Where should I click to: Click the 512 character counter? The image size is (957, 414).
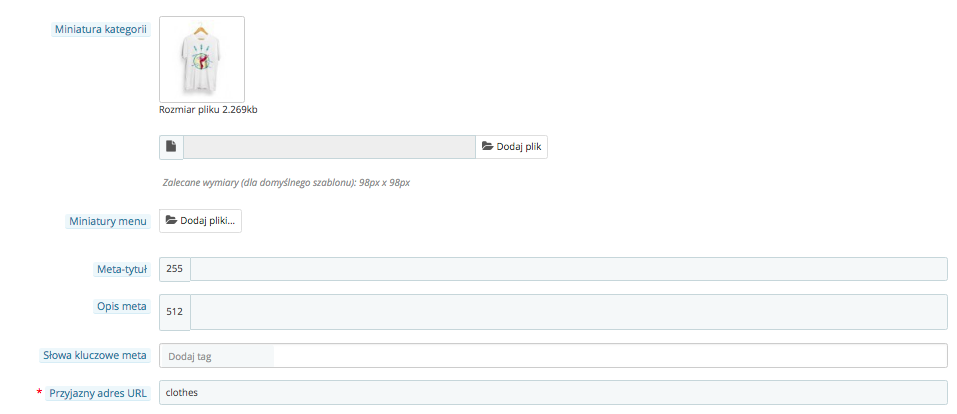click(175, 312)
